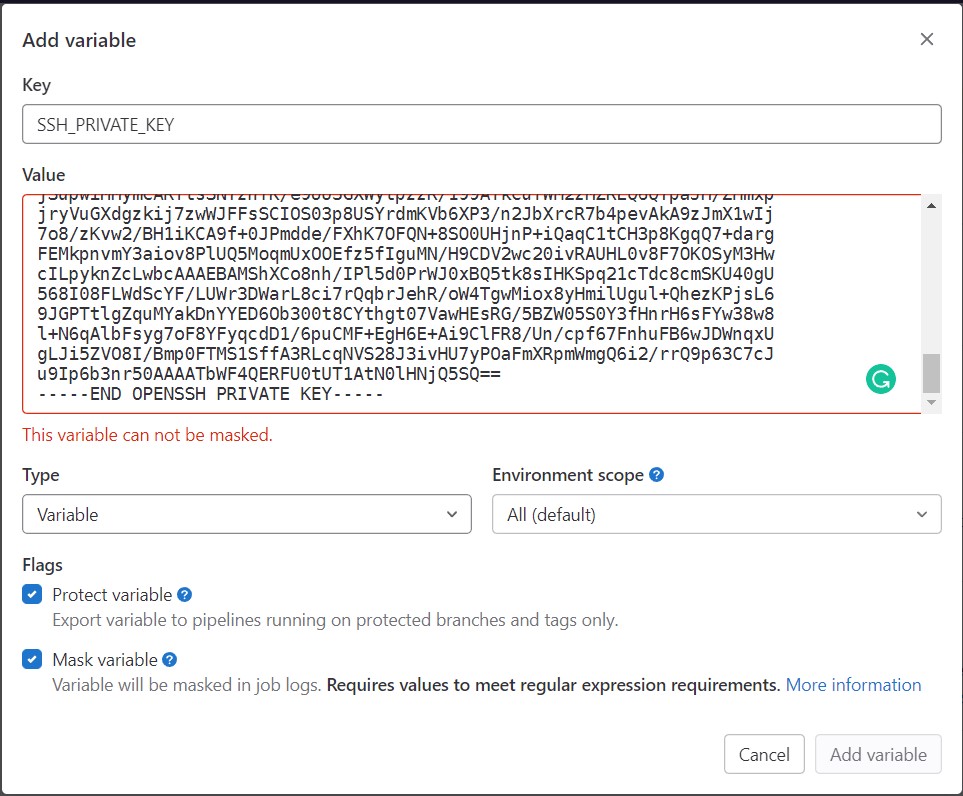This screenshot has width=963, height=796.
Task: Expand the Environment scope dropdown chevron
Action: tap(921, 514)
